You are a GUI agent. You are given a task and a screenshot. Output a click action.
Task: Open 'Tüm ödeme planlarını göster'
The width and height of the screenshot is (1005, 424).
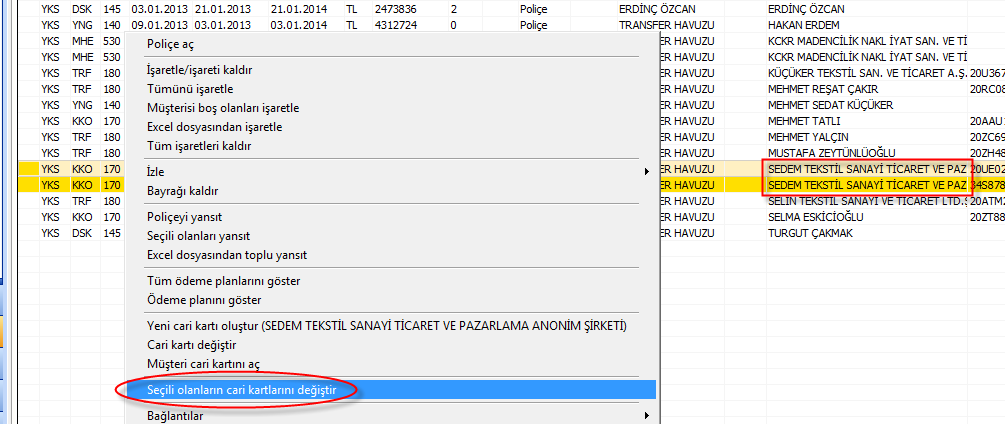click(x=223, y=281)
